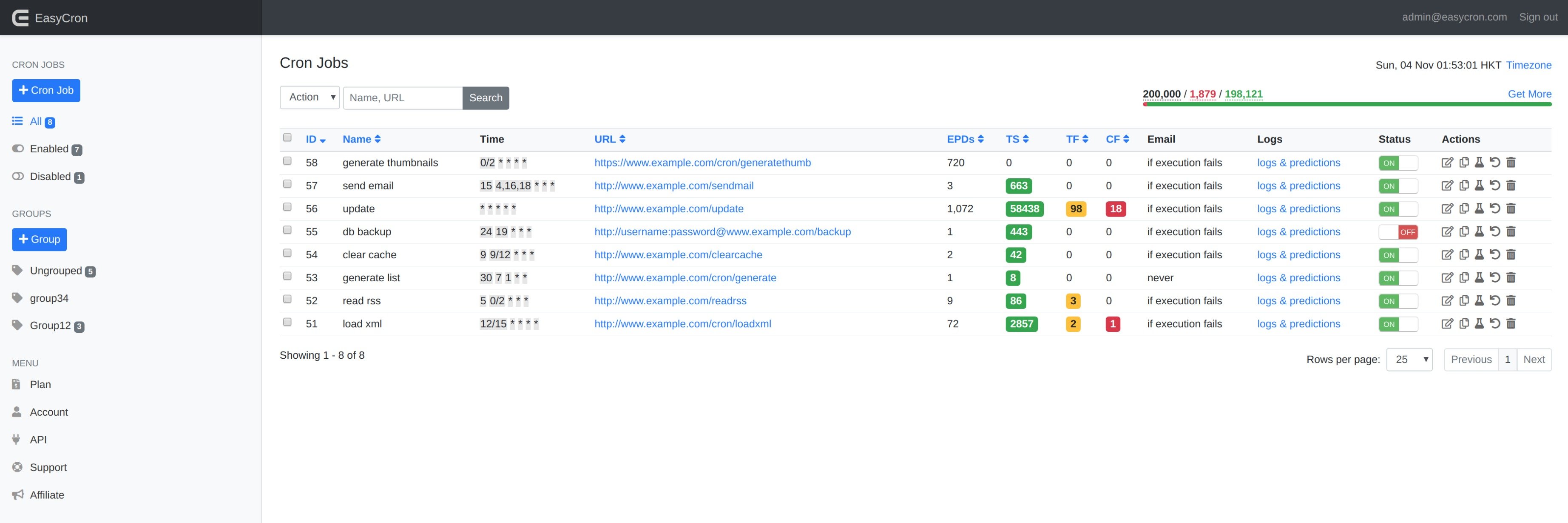Edit the update cron job
Viewport: 1568px width, 523px height.
(x=1447, y=209)
